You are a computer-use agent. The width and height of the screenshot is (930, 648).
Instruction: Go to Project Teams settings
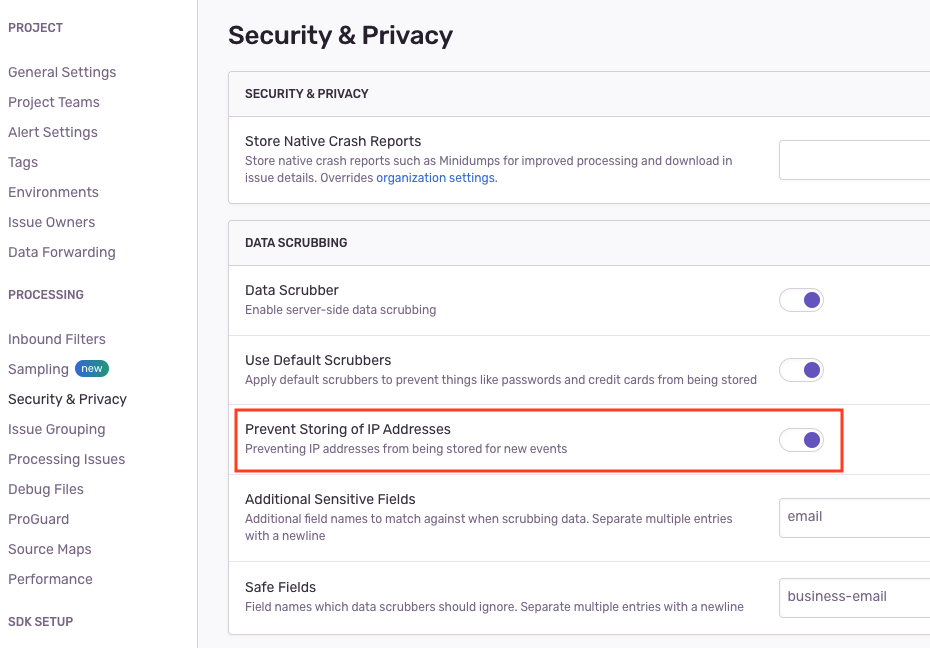[54, 102]
